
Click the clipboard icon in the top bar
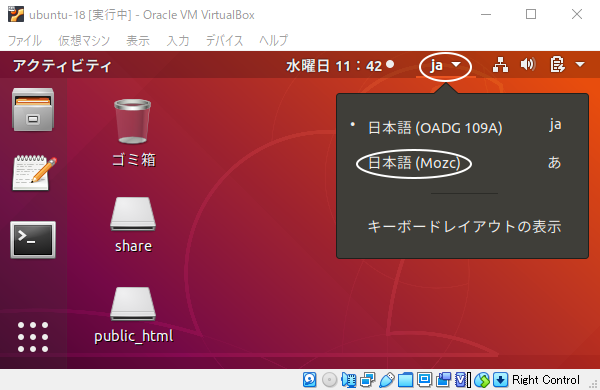point(557,65)
